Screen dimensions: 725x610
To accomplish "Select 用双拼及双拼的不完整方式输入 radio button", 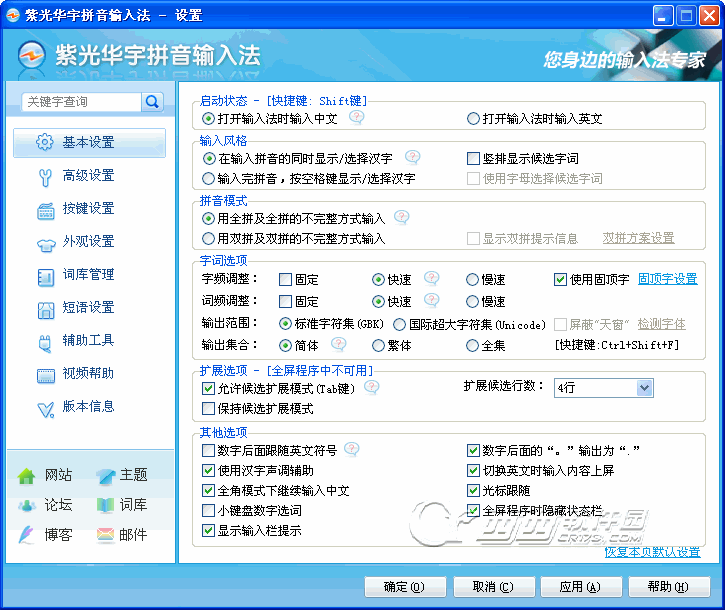I will click(208, 239).
